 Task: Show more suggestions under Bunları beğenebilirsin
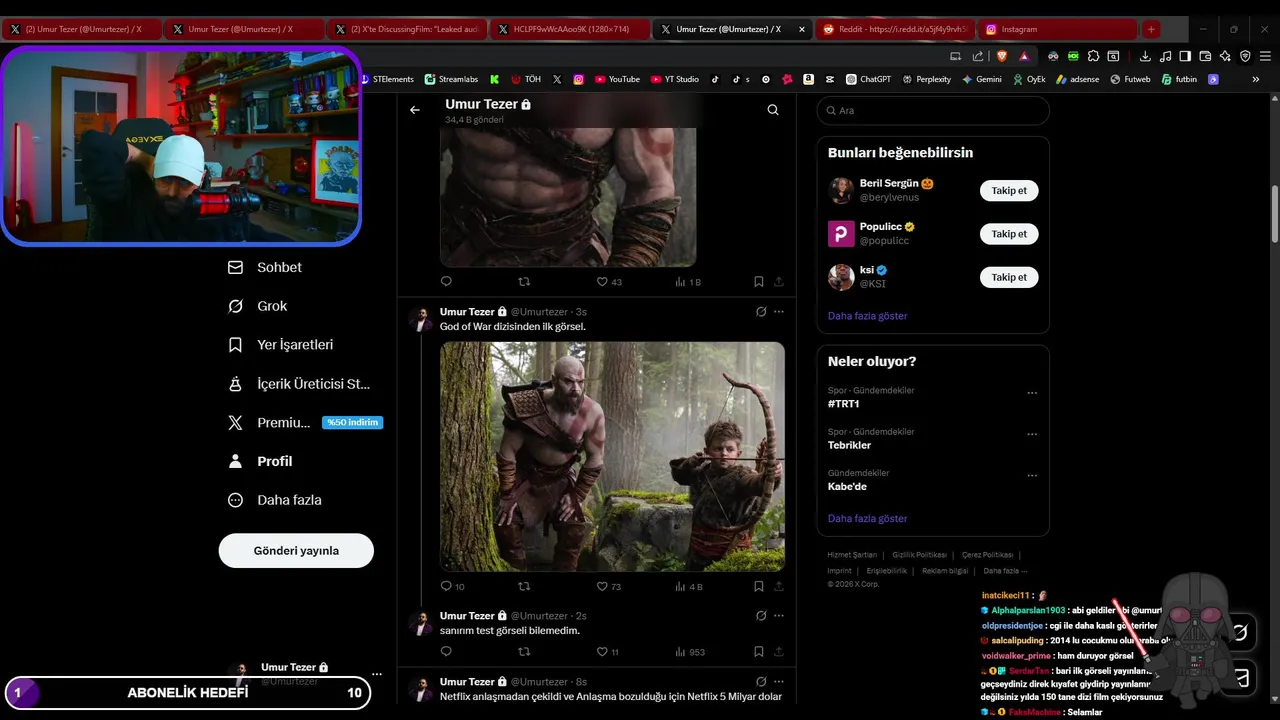click(x=867, y=316)
